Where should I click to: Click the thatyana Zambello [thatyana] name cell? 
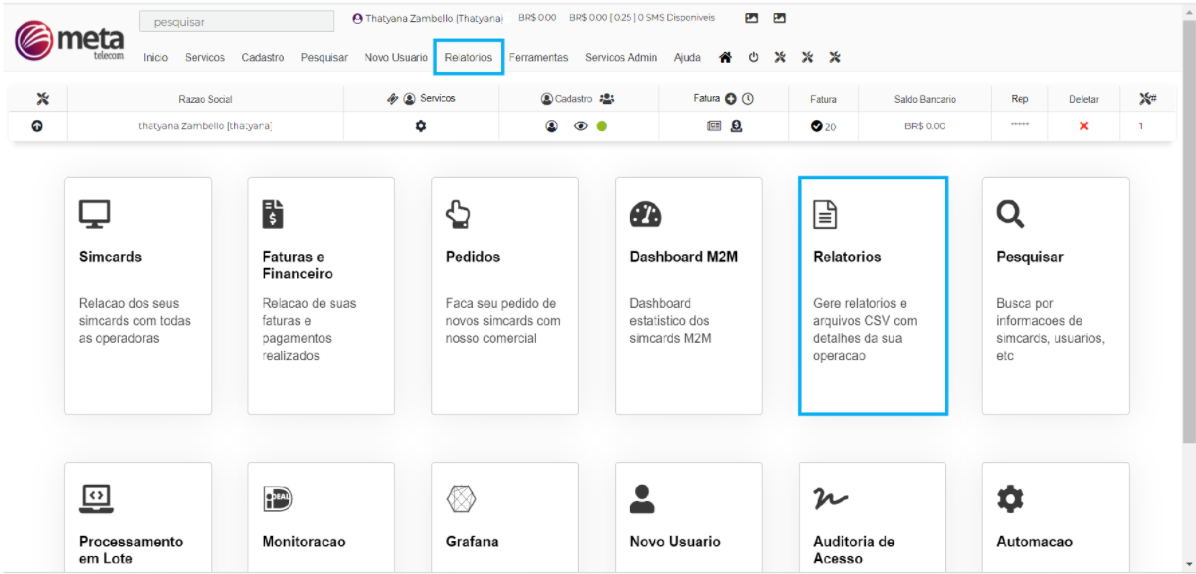point(205,127)
